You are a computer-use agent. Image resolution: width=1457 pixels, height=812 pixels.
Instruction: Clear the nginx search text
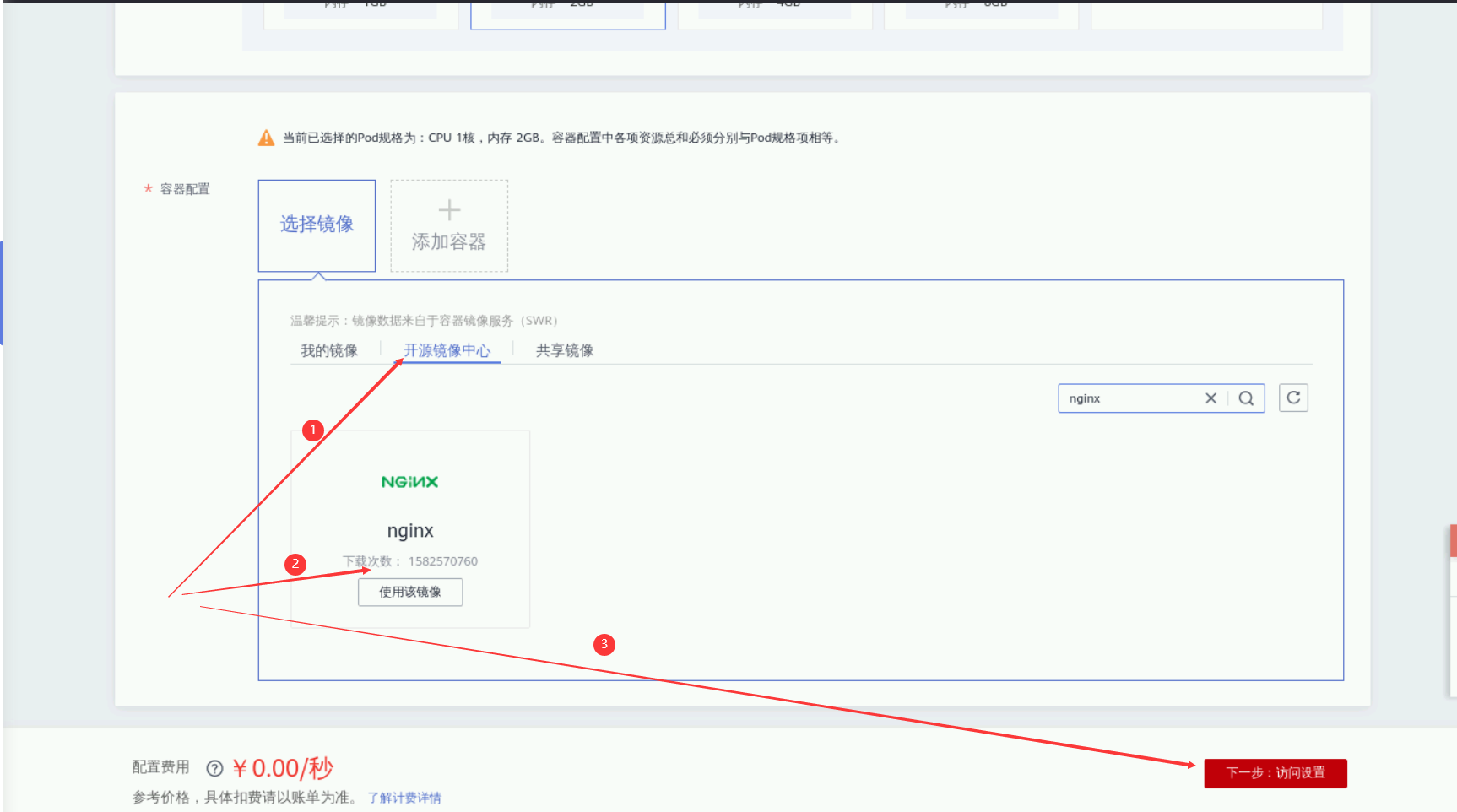(x=1211, y=398)
